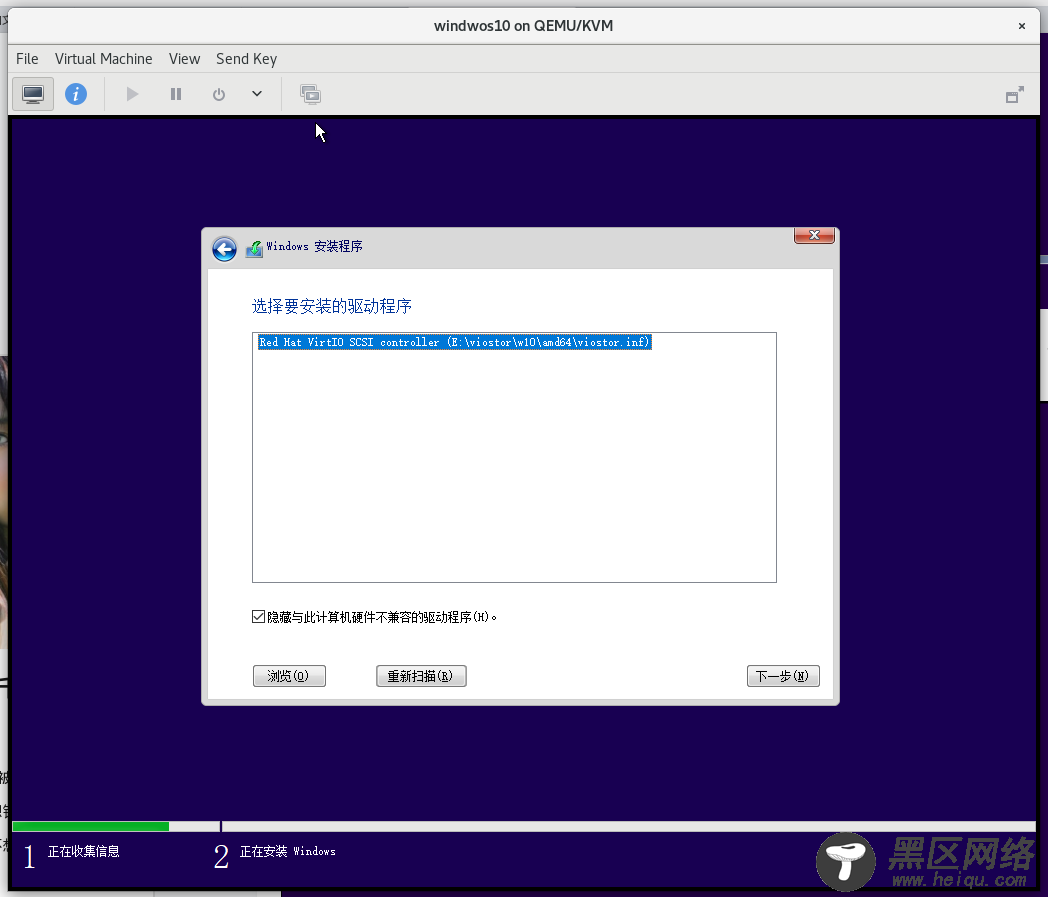1048x897 pixels.
Task: Open the File menu
Action: coord(27,59)
